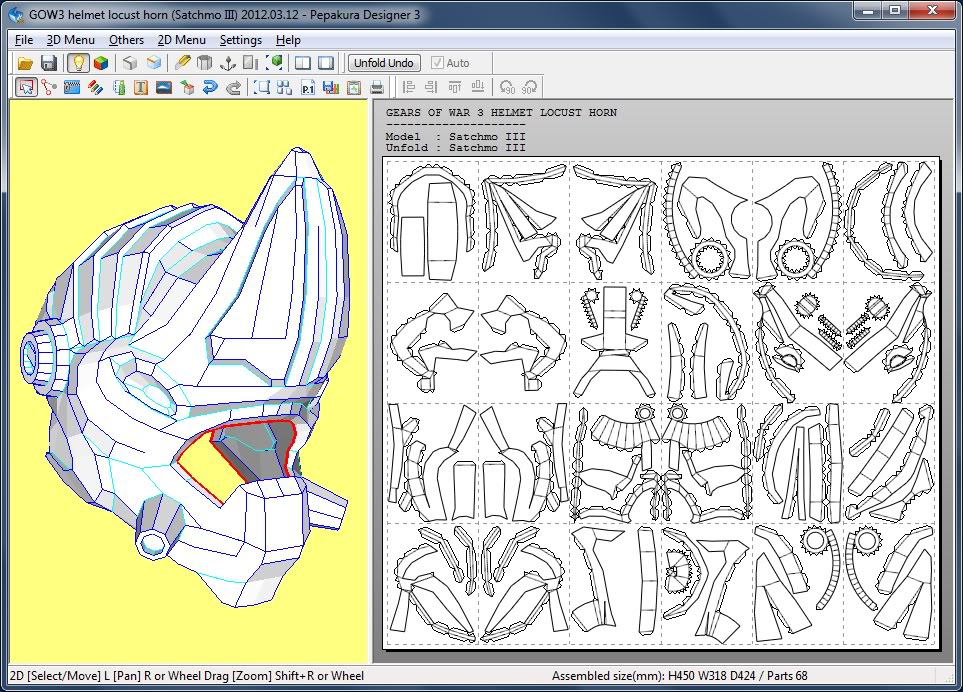Click the align left icon
Screen dimensions: 963x692
click(408, 87)
